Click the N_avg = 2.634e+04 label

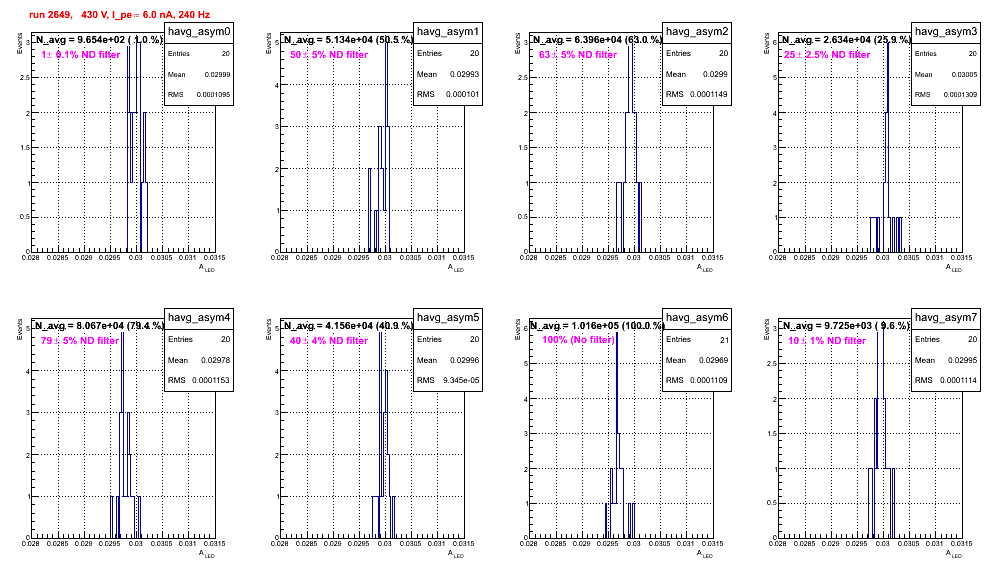(x=846, y=39)
